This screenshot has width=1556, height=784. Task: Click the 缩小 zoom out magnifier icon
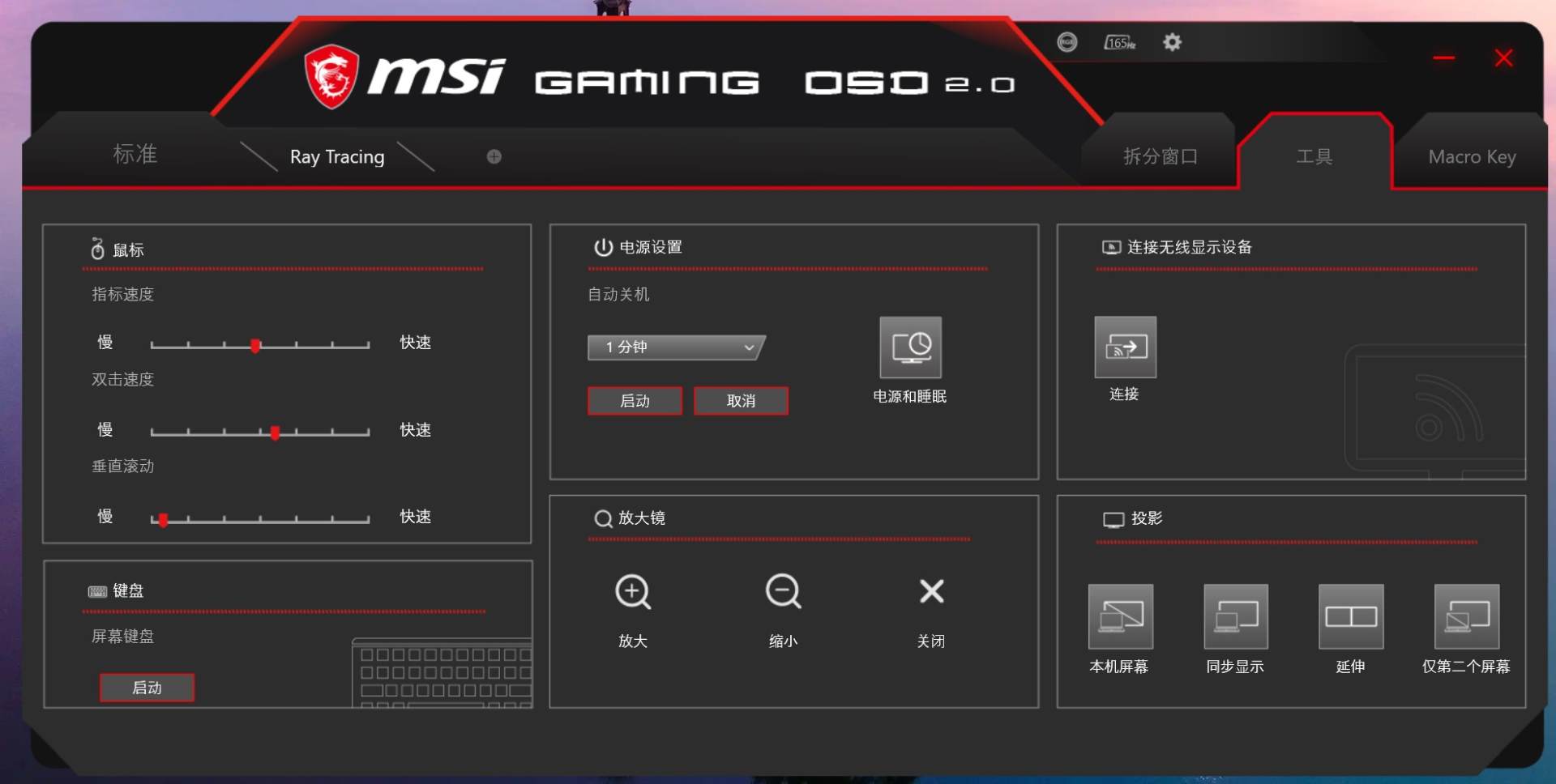[x=784, y=591]
